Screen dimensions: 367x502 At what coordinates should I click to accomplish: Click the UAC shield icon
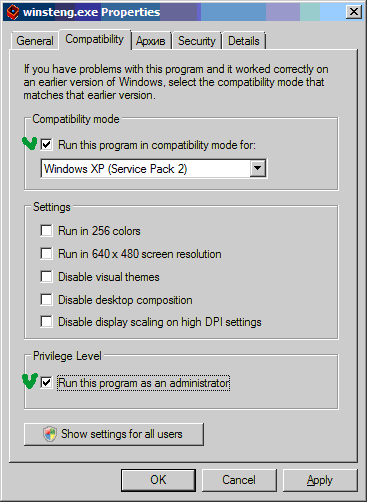coord(50,434)
